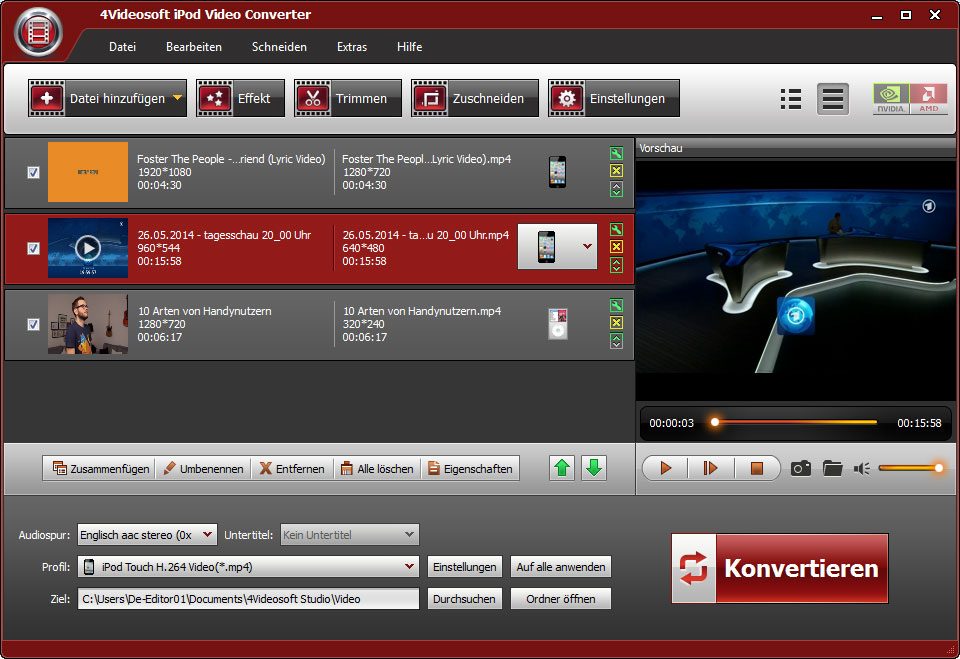Select the Foster The People thumbnail
Image resolution: width=960 pixels, height=659 pixels.
pyautogui.click(x=88, y=172)
